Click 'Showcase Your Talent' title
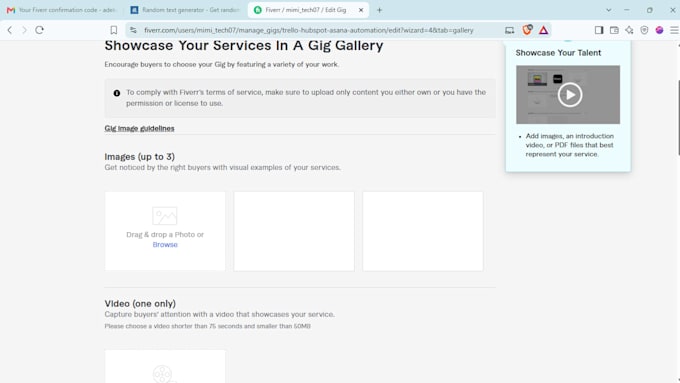 click(558, 53)
